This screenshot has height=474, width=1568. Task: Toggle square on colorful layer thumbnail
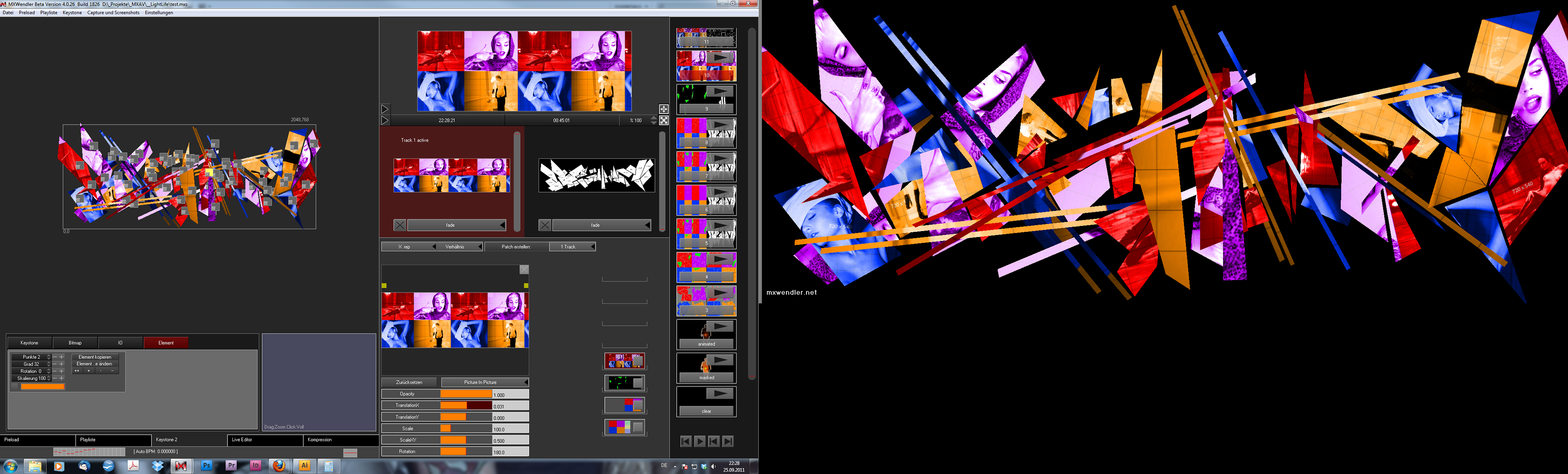[637, 361]
